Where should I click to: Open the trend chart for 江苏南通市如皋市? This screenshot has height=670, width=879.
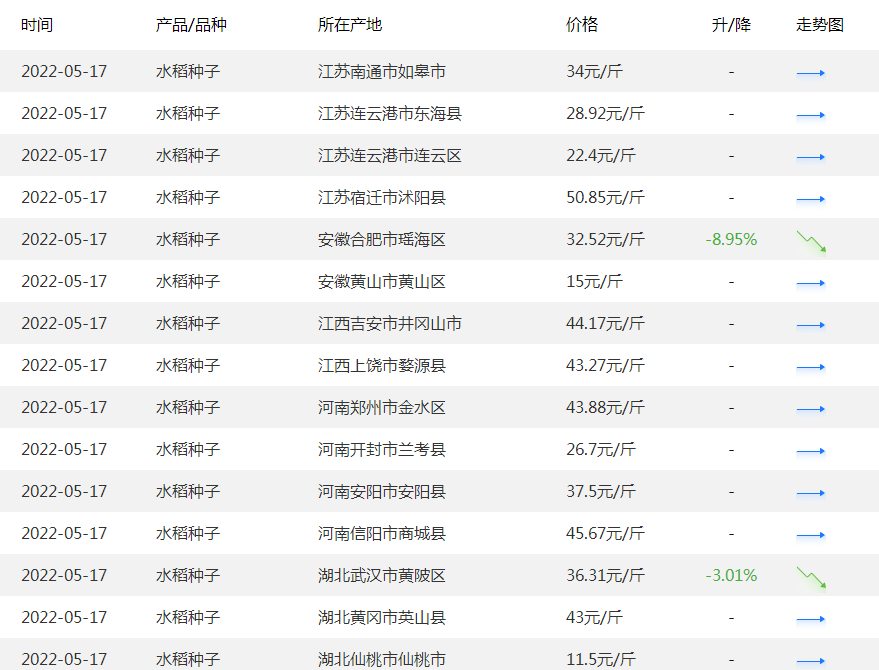click(810, 72)
